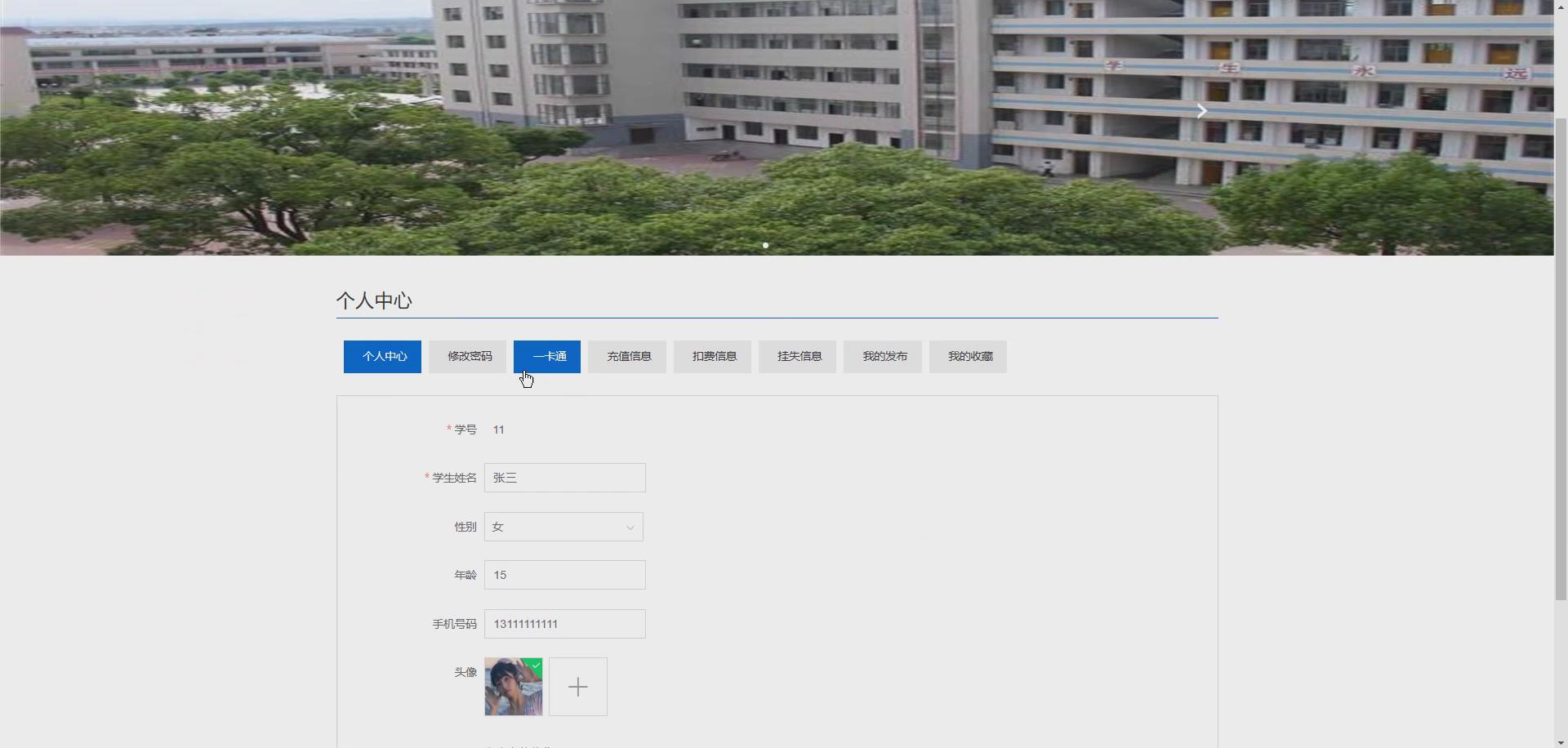1568x748 pixels.
Task: Click the plus icon to upload new avatar
Action: pyautogui.click(x=577, y=686)
